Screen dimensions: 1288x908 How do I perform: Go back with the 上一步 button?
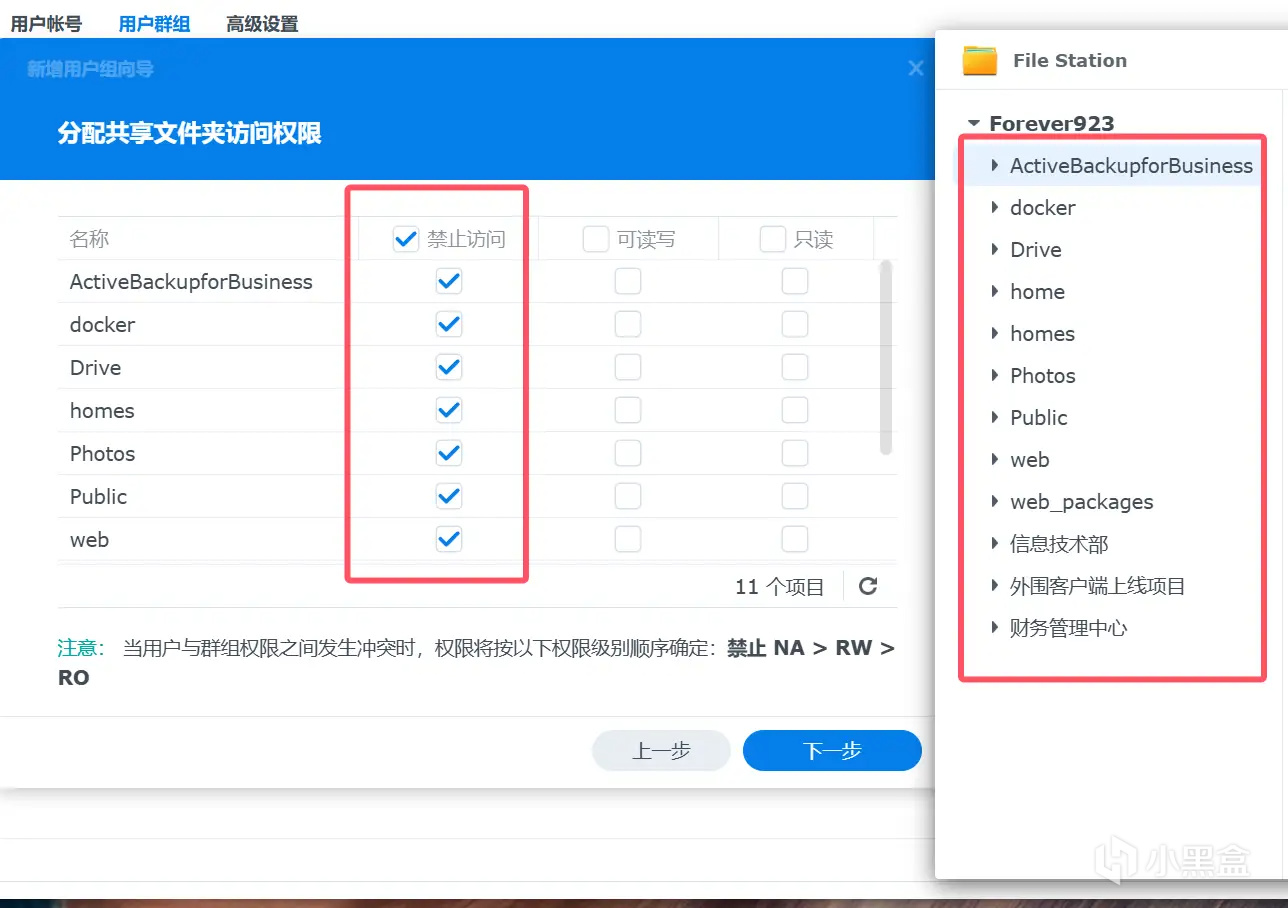661,751
